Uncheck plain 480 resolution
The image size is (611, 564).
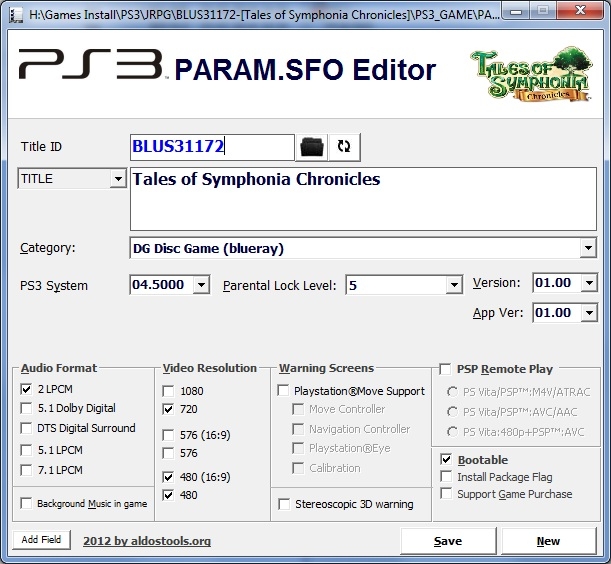(x=168, y=495)
